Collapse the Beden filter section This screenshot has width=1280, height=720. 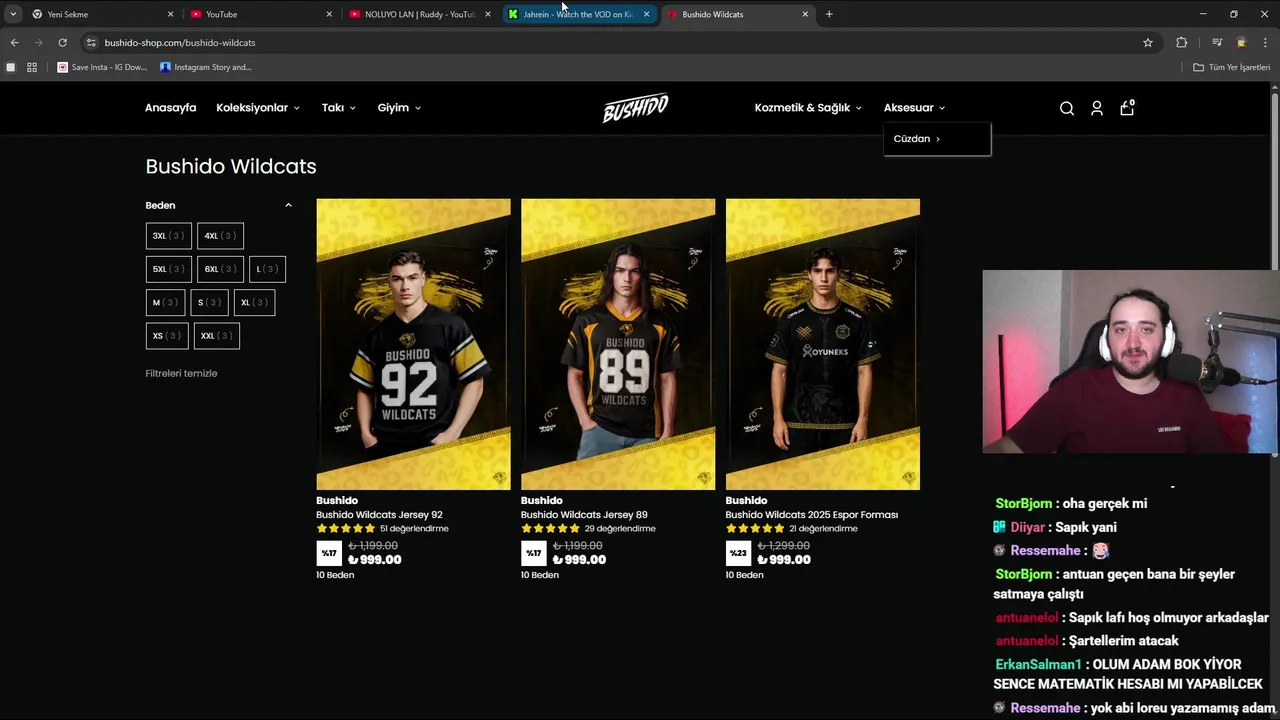coord(288,205)
